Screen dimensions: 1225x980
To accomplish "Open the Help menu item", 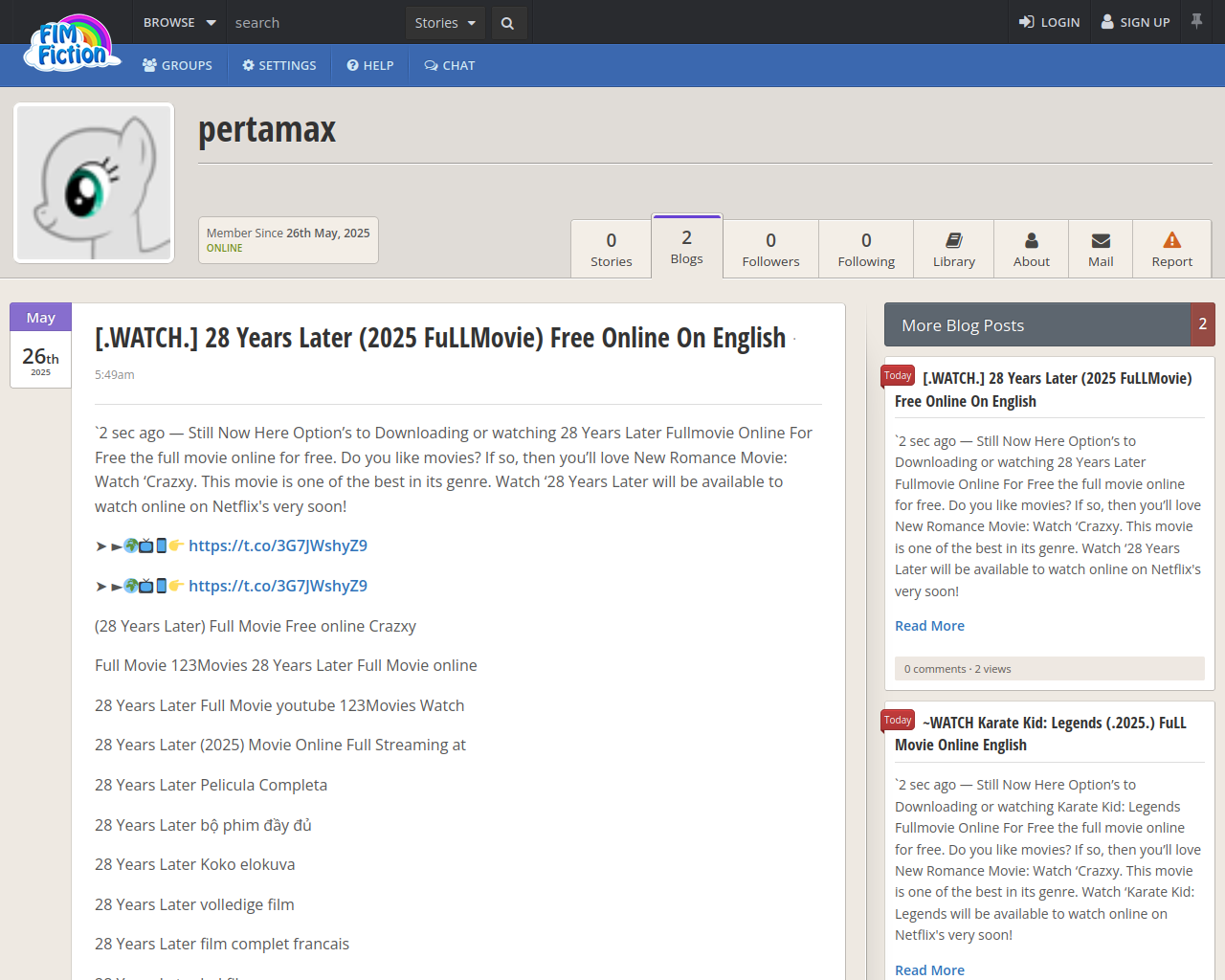I will click(370, 65).
